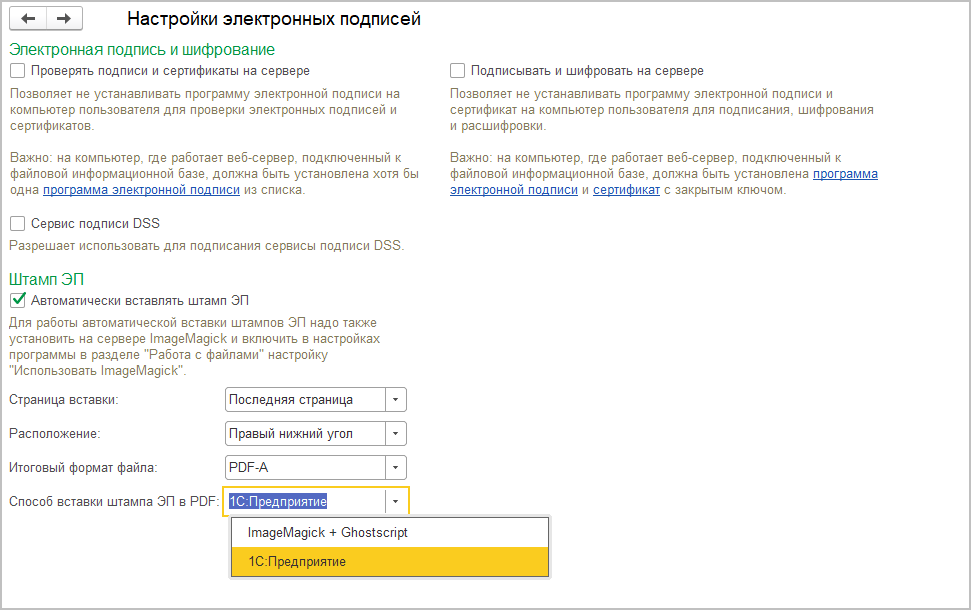Image resolution: width=971 pixels, height=610 pixels.
Task: Open "программа электронной подписи" link in right column
Action: click(845, 174)
